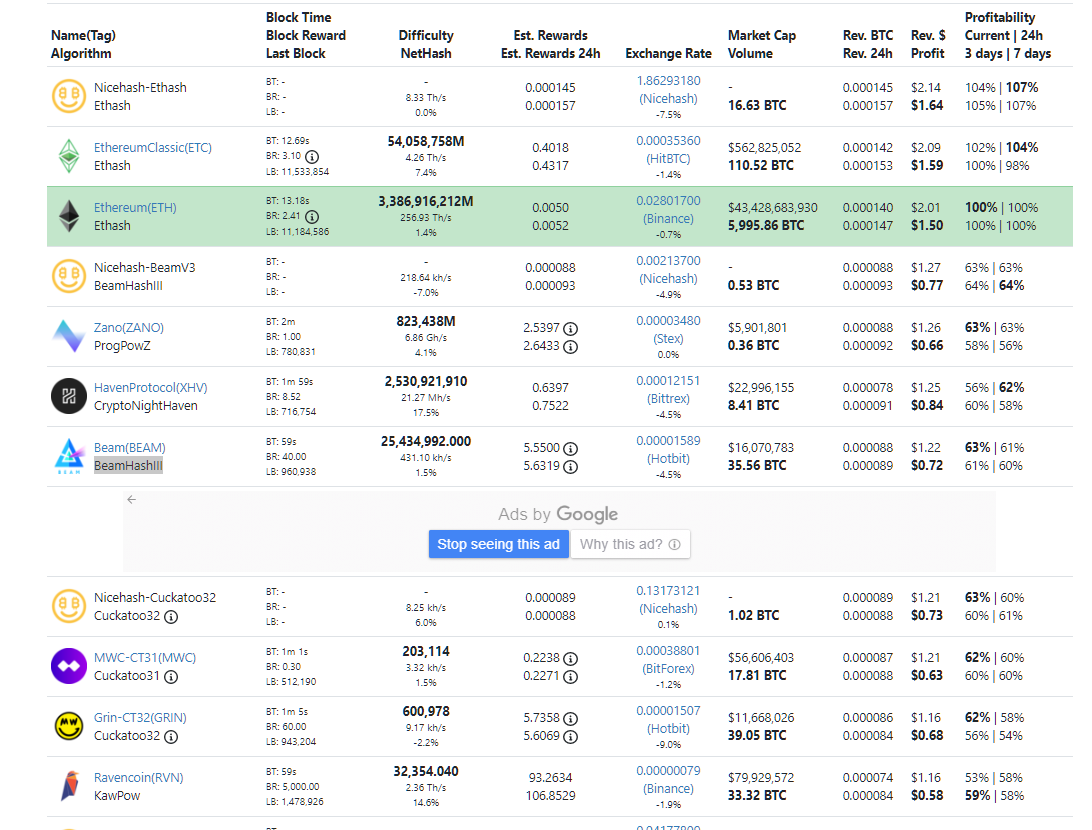Click Nicehash-Ethash profit $1.64
The height and width of the screenshot is (830, 1092).
pos(927,105)
